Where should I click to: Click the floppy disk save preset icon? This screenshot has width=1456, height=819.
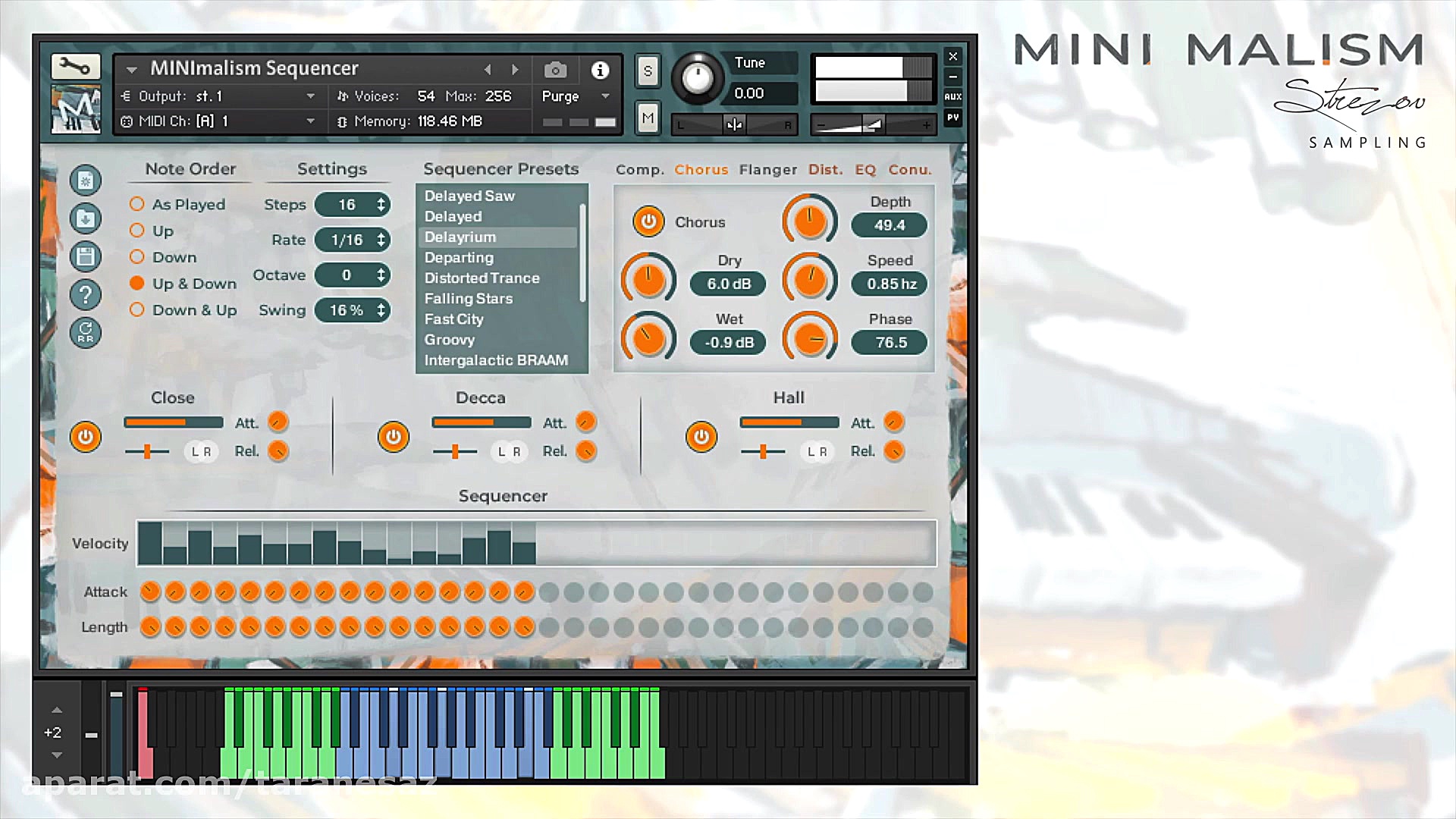point(86,256)
